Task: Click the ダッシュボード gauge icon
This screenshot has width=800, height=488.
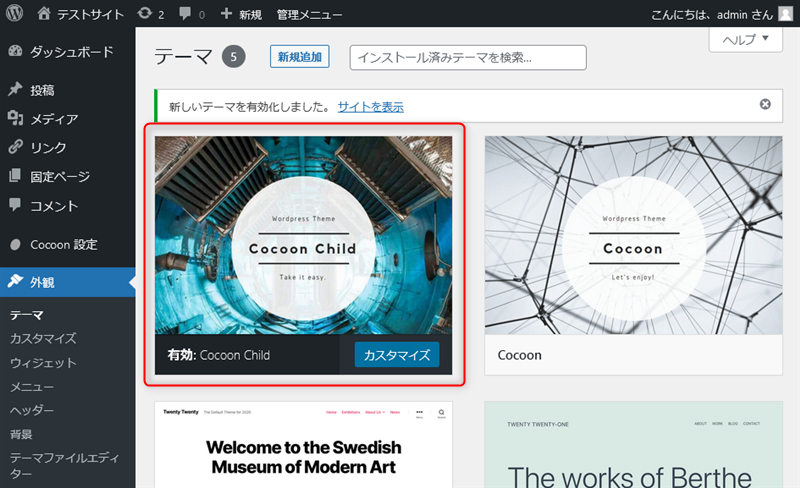Action: [15, 51]
